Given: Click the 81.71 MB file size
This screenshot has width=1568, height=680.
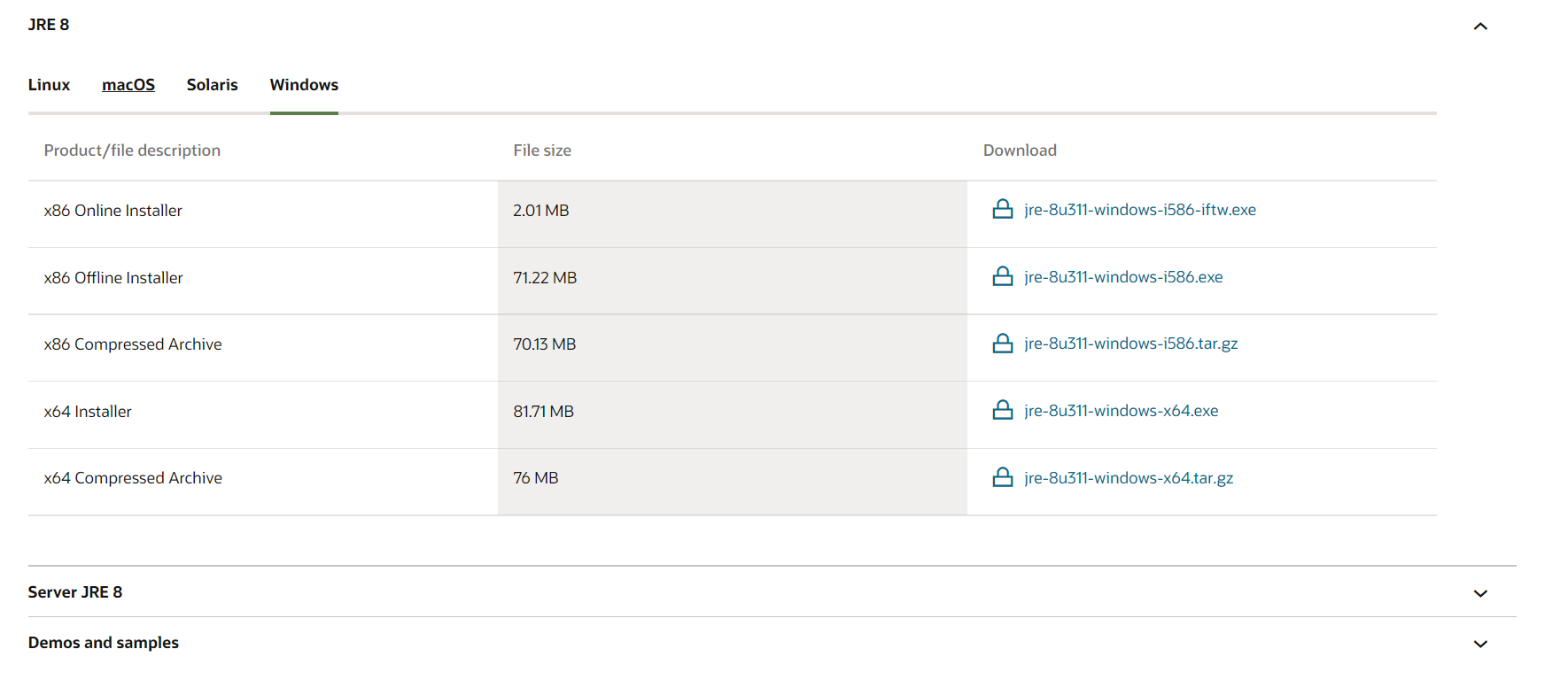Looking at the screenshot, I should point(544,412).
